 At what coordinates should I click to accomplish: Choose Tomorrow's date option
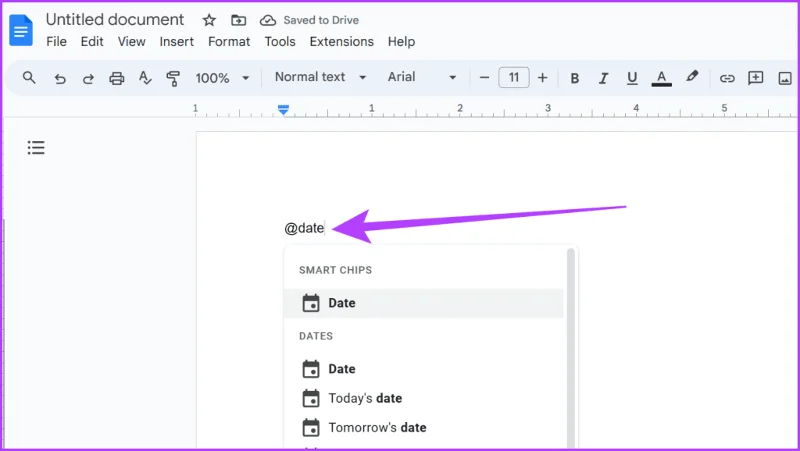424,428
